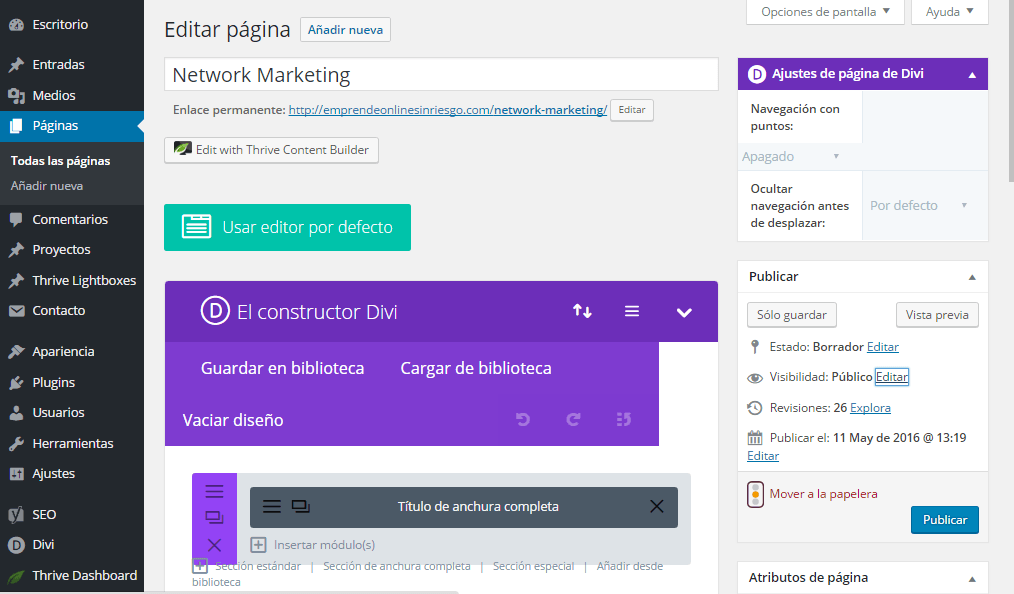
Task: Add Sección de anchura completa
Action: point(396,566)
